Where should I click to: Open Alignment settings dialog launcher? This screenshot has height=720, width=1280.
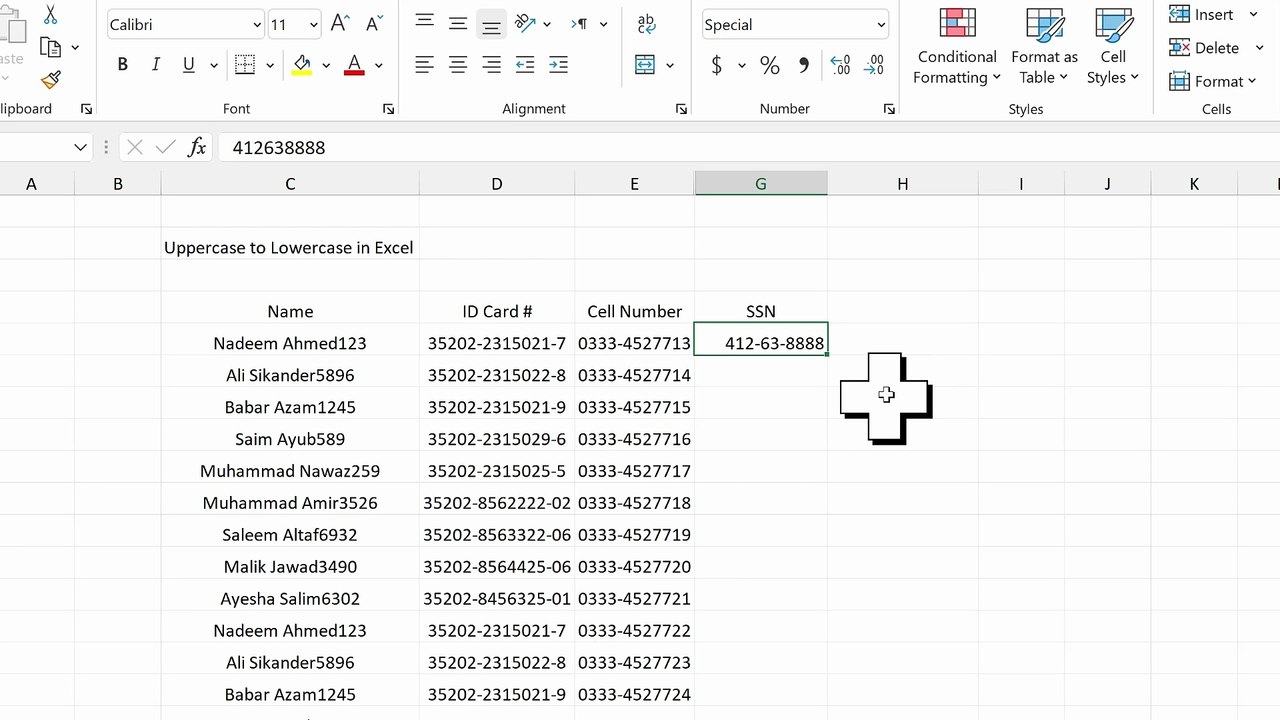681,109
